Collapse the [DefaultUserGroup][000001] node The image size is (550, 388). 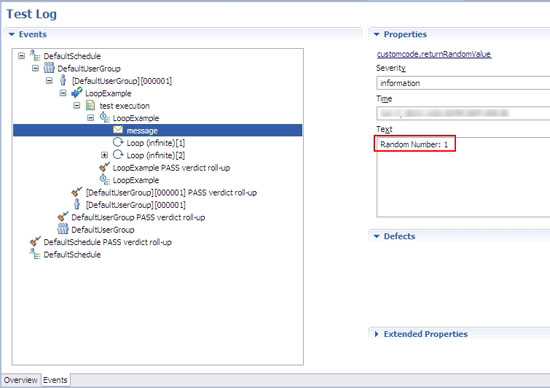coord(49,81)
